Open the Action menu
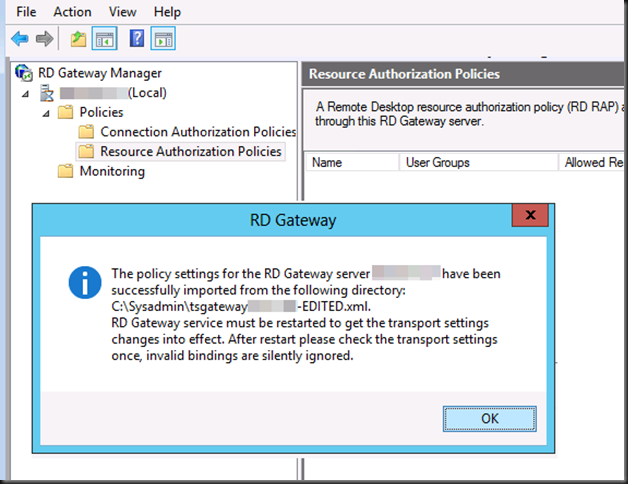Image resolution: width=628 pixels, height=484 pixels. pyautogui.click(x=72, y=12)
